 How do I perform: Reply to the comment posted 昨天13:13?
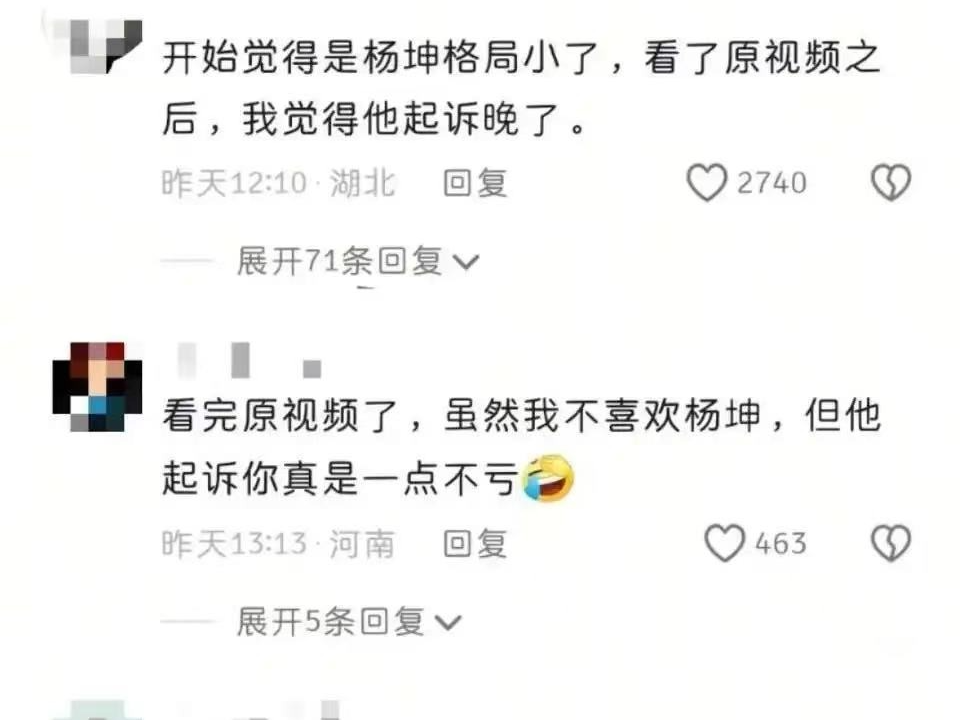pyautogui.click(x=475, y=543)
